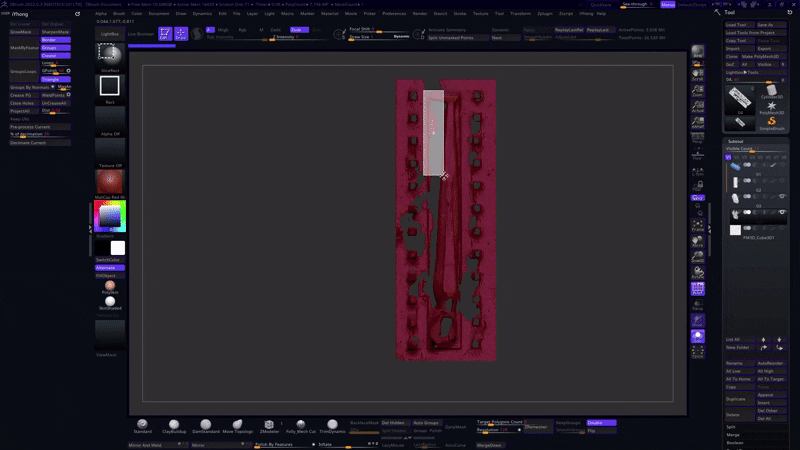Click the Close Holes button
Screen dimensions: 800x450
[23, 103]
